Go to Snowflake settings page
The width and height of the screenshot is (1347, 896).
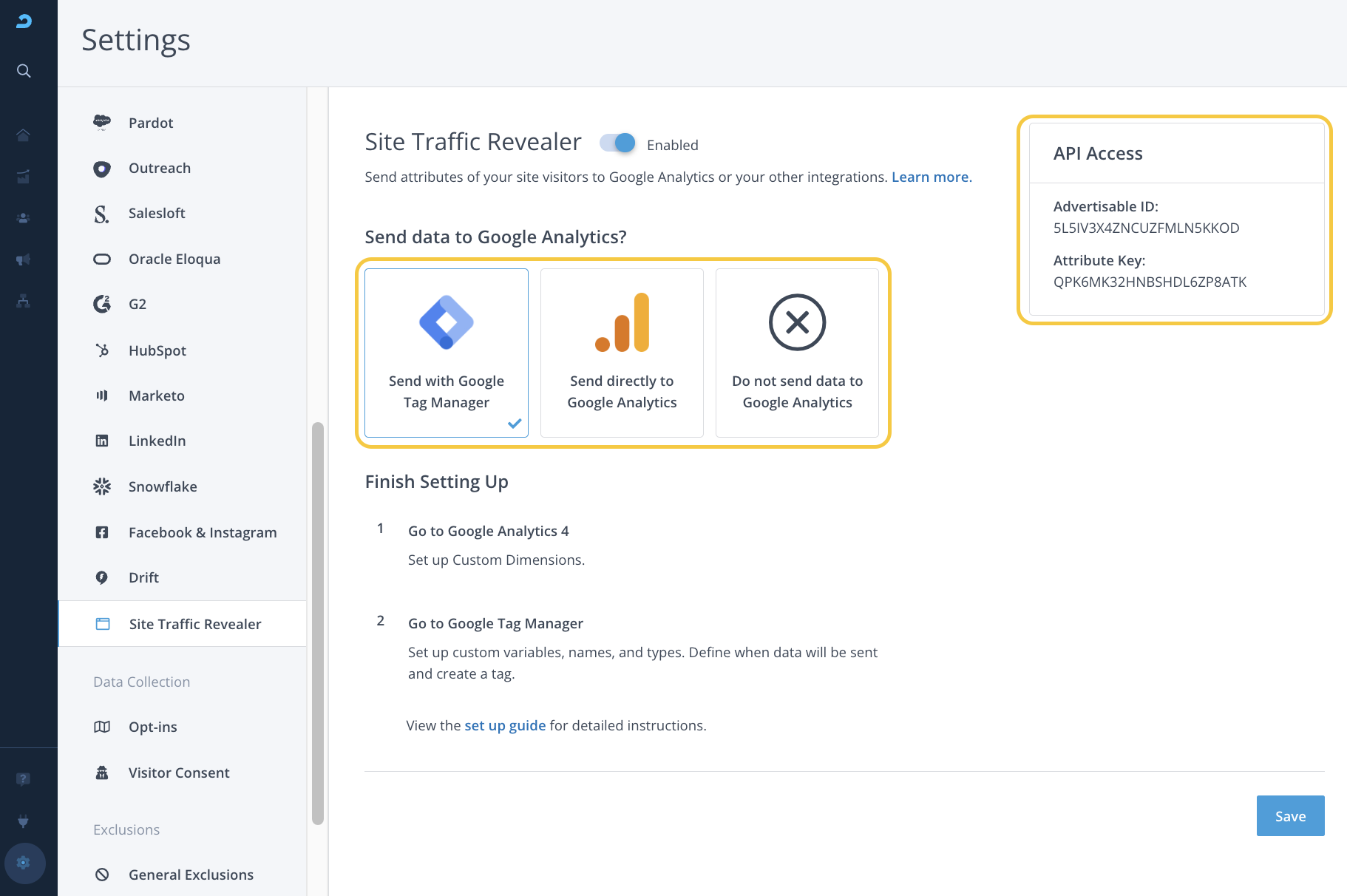[163, 486]
